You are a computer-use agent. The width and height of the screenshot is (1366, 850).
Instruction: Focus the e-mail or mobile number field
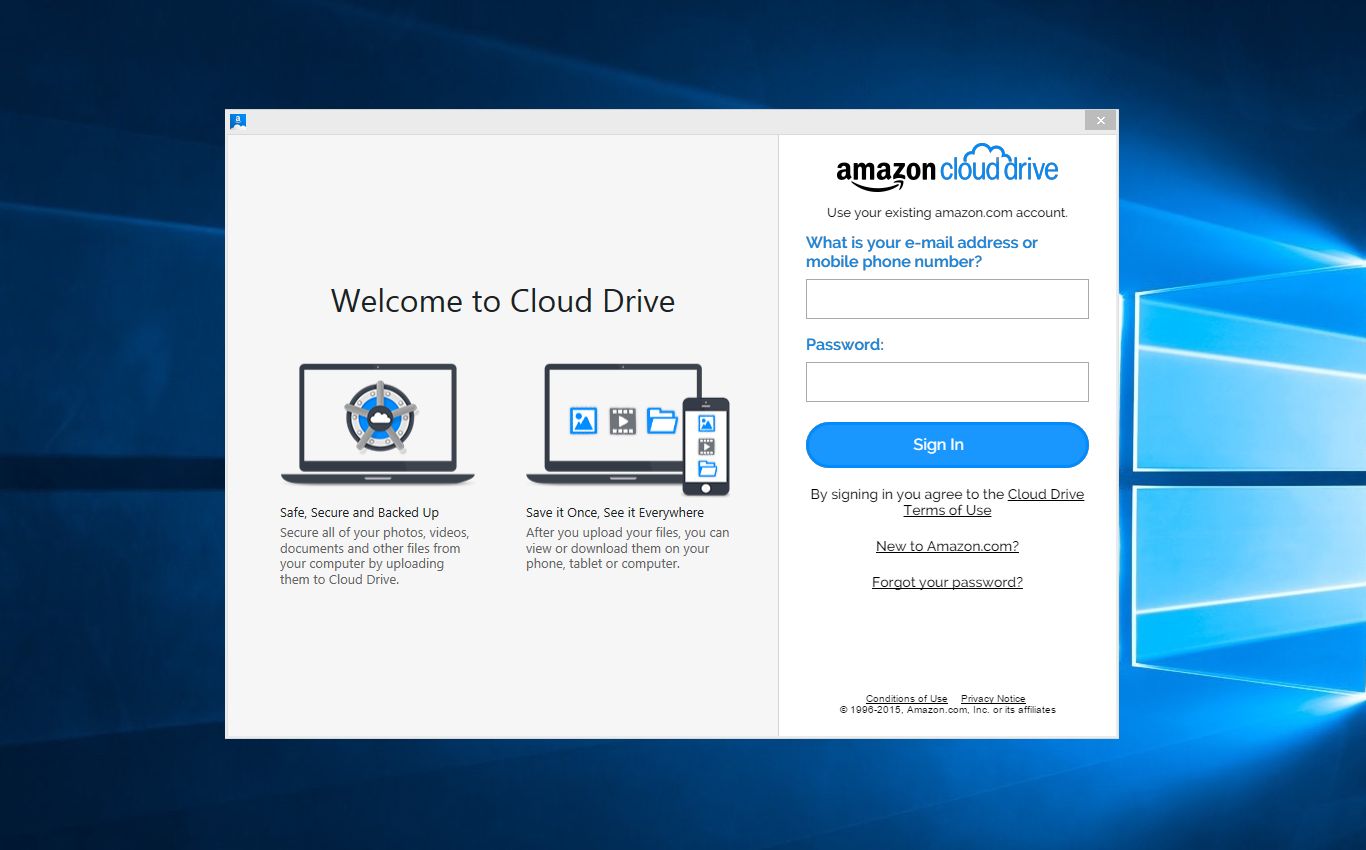tap(947, 299)
